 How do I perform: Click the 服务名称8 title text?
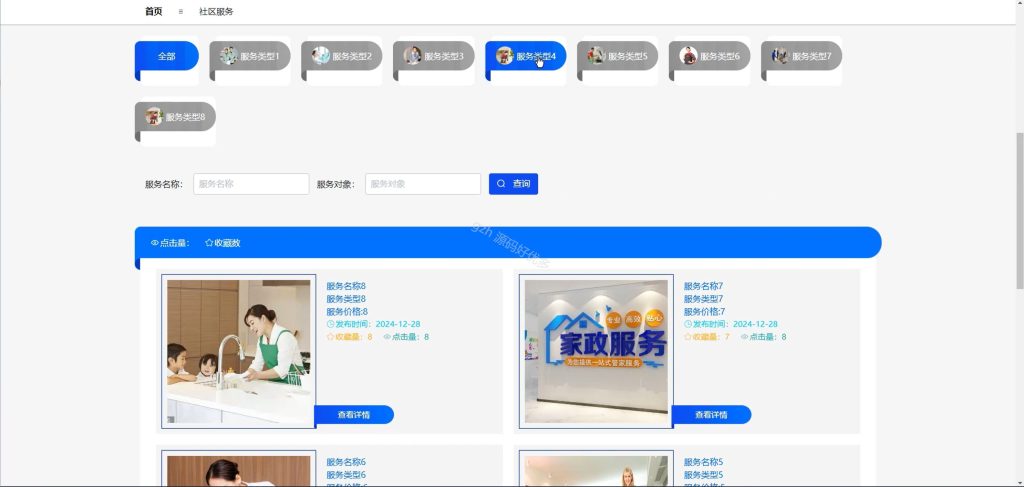tap(346, 286)
